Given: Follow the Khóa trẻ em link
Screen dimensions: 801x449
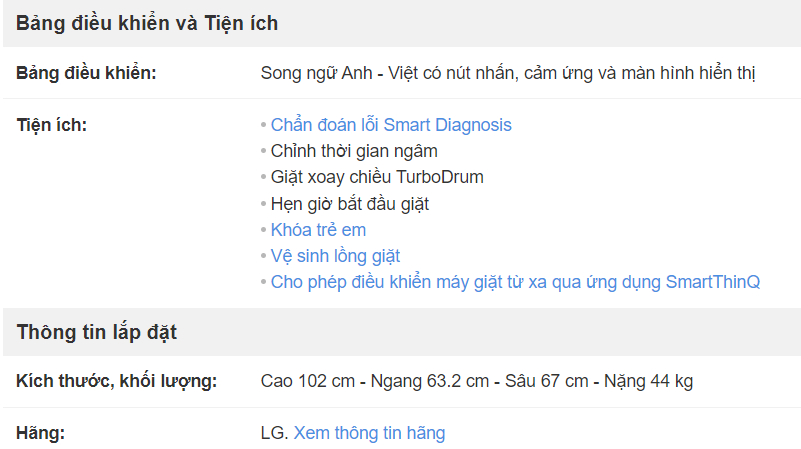Looking at the screenshot, I should click(x=318, y=230).
